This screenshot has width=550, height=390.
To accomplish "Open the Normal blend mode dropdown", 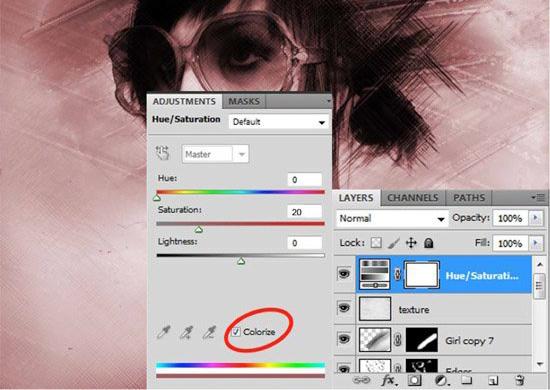I will 392,218.
